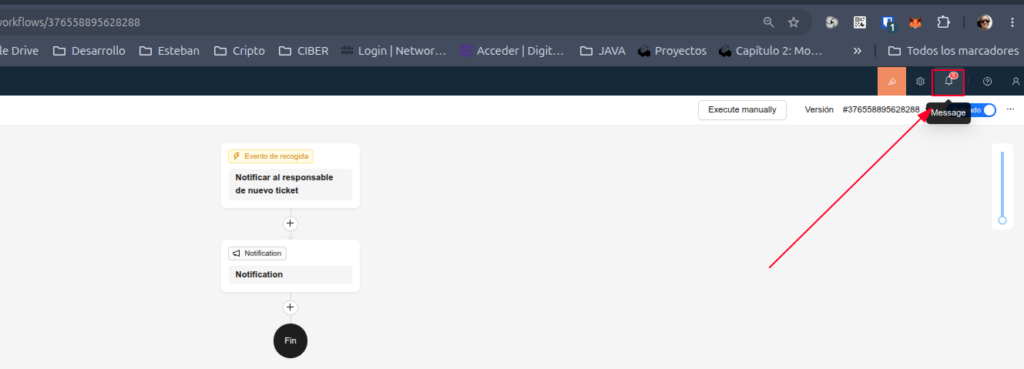Open the help question-mark icon
The height and width of the screenshot is (369, 1024).
click(x=987, y=82)
